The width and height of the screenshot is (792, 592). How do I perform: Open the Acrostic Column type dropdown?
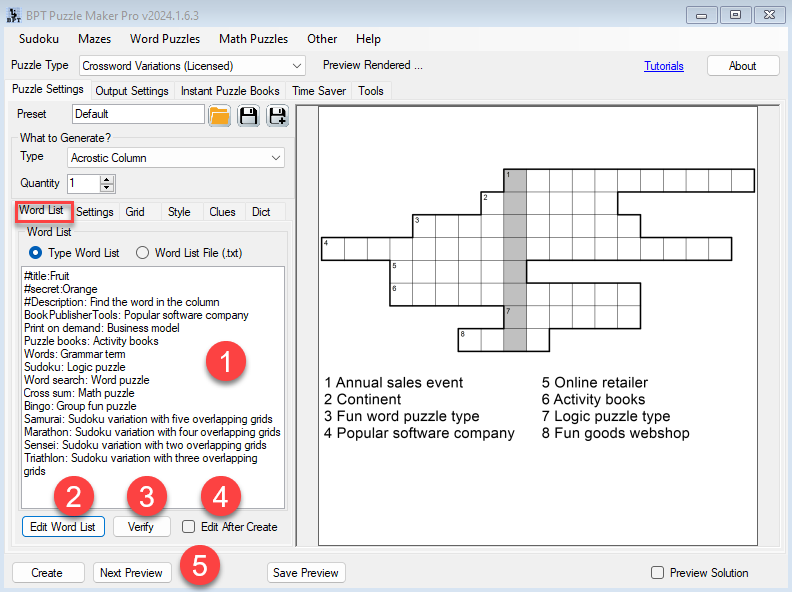pyautogui.click(x=276, y=158)
